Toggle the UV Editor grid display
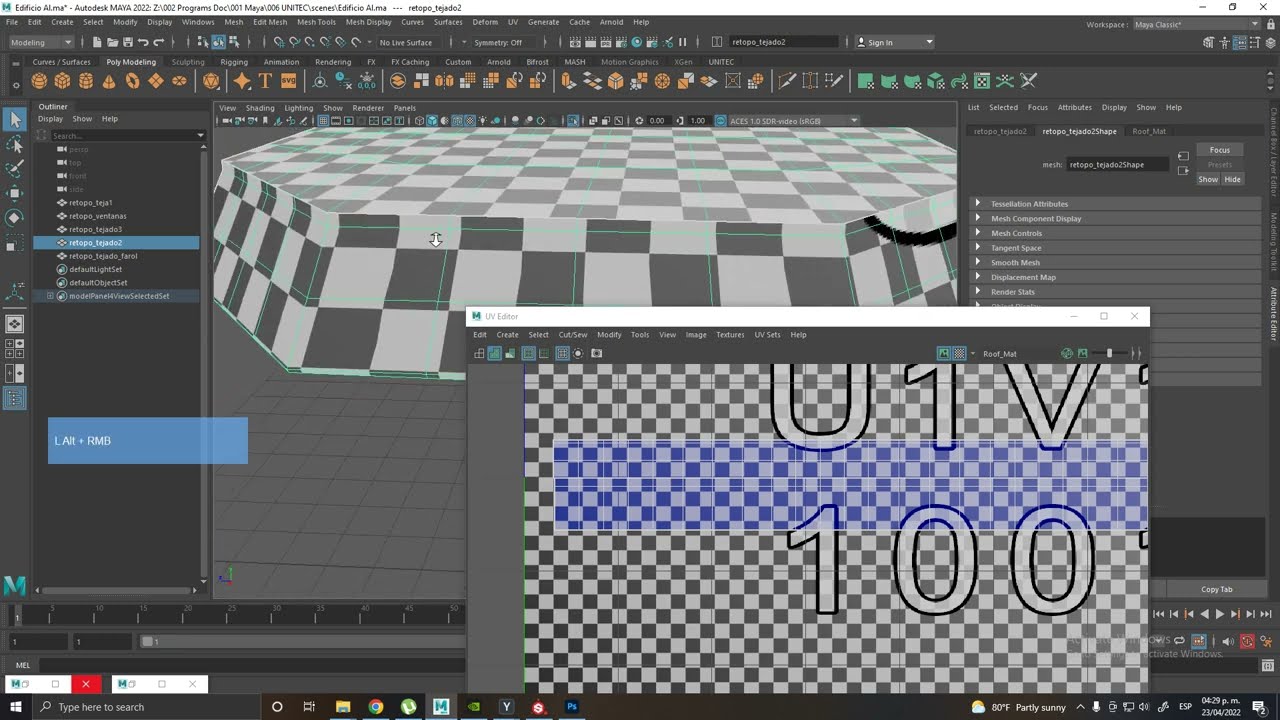 (562, 353)
